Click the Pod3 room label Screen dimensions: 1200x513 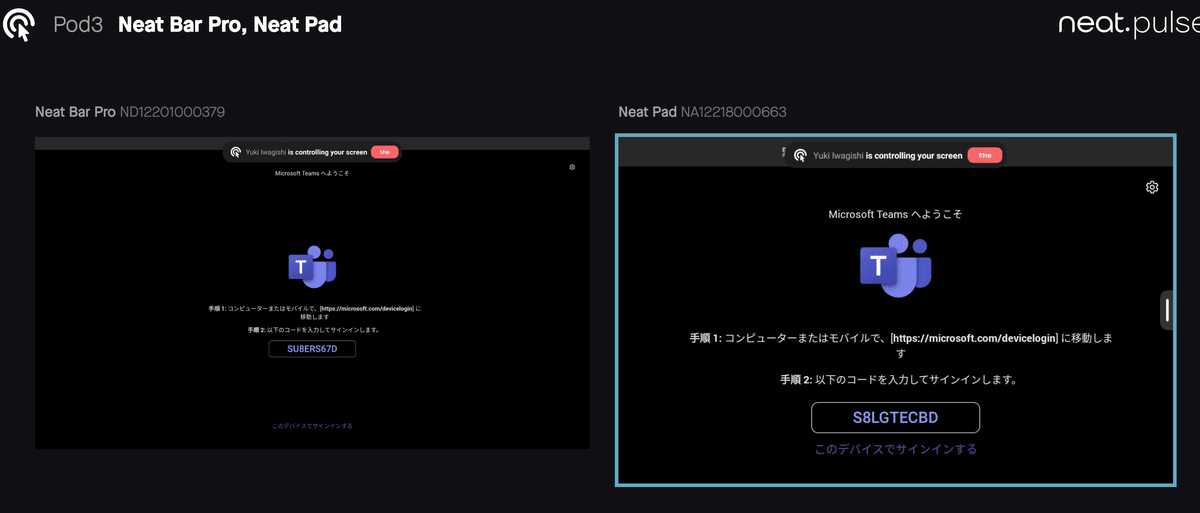(78, 24)
